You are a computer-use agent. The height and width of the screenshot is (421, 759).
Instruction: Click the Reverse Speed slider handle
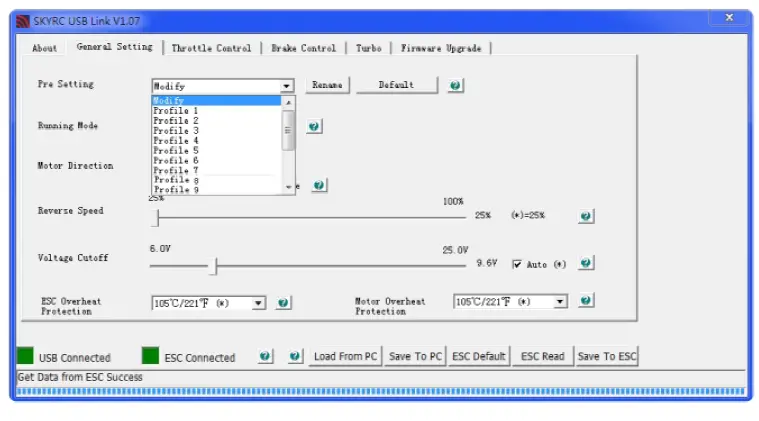click(x=155, y=218)
